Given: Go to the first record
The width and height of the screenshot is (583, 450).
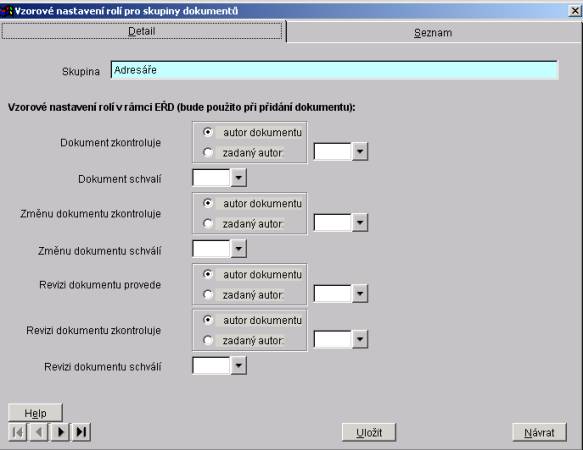Looking at the screenshot, I should pos(17,432).
